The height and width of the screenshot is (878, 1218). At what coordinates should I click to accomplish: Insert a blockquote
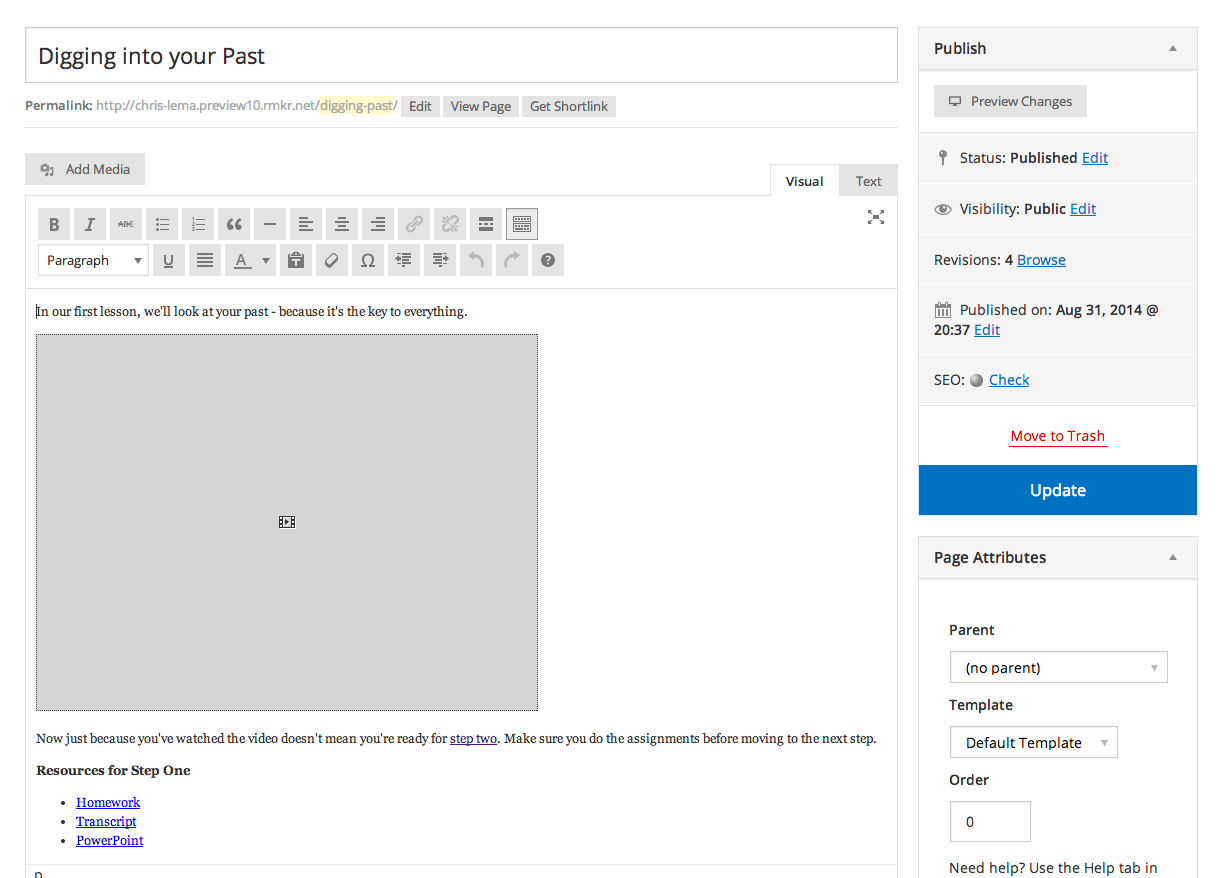[234, 225]
